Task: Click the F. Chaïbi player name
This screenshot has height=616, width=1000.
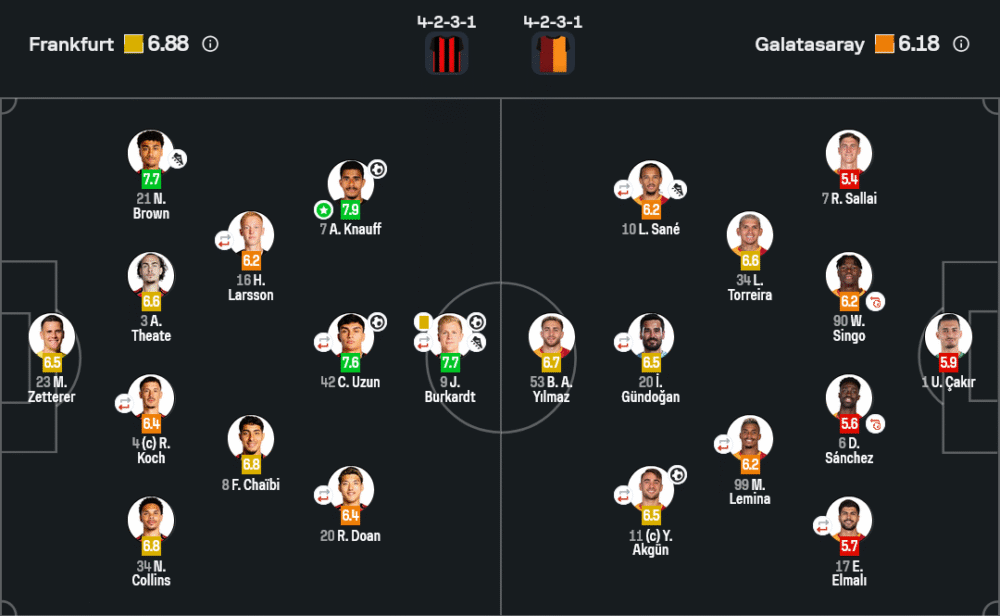Action: pyautogui.click(x=250, y=485)
